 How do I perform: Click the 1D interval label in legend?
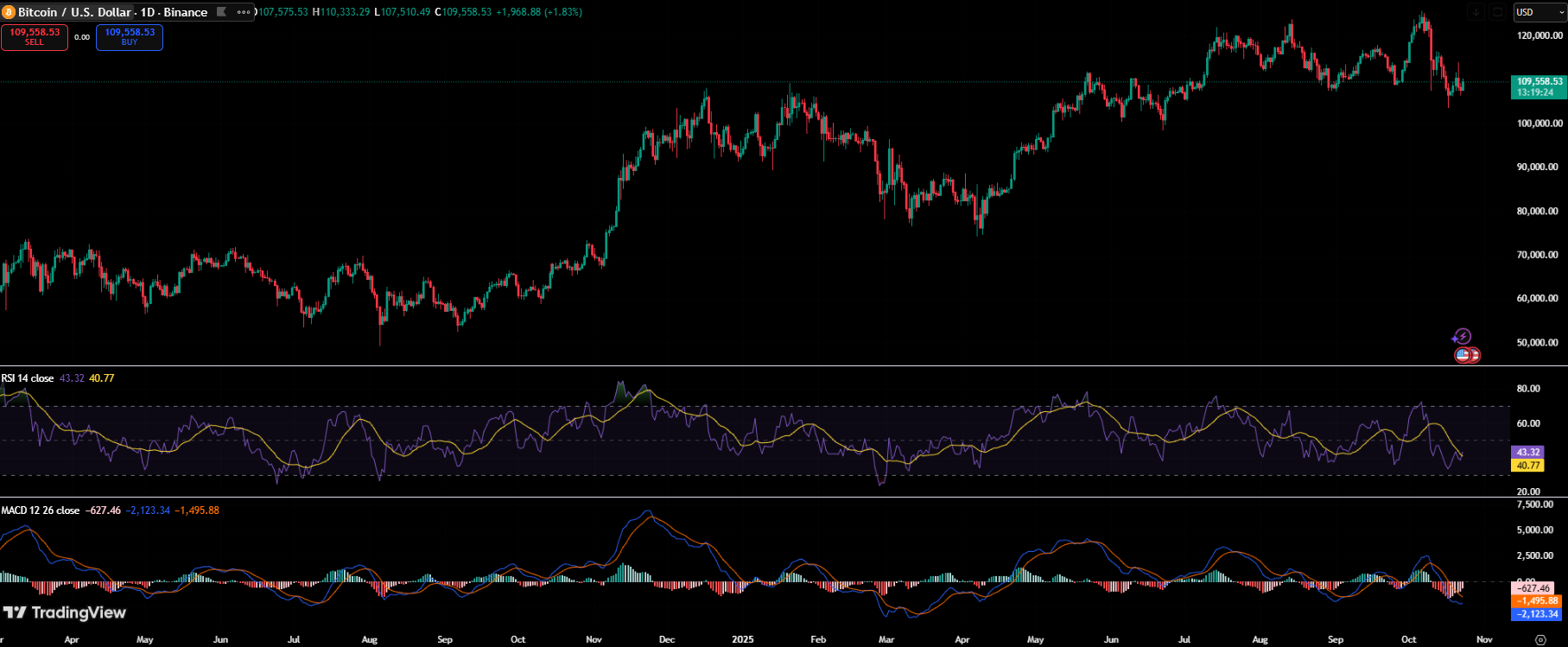point(149,12)
